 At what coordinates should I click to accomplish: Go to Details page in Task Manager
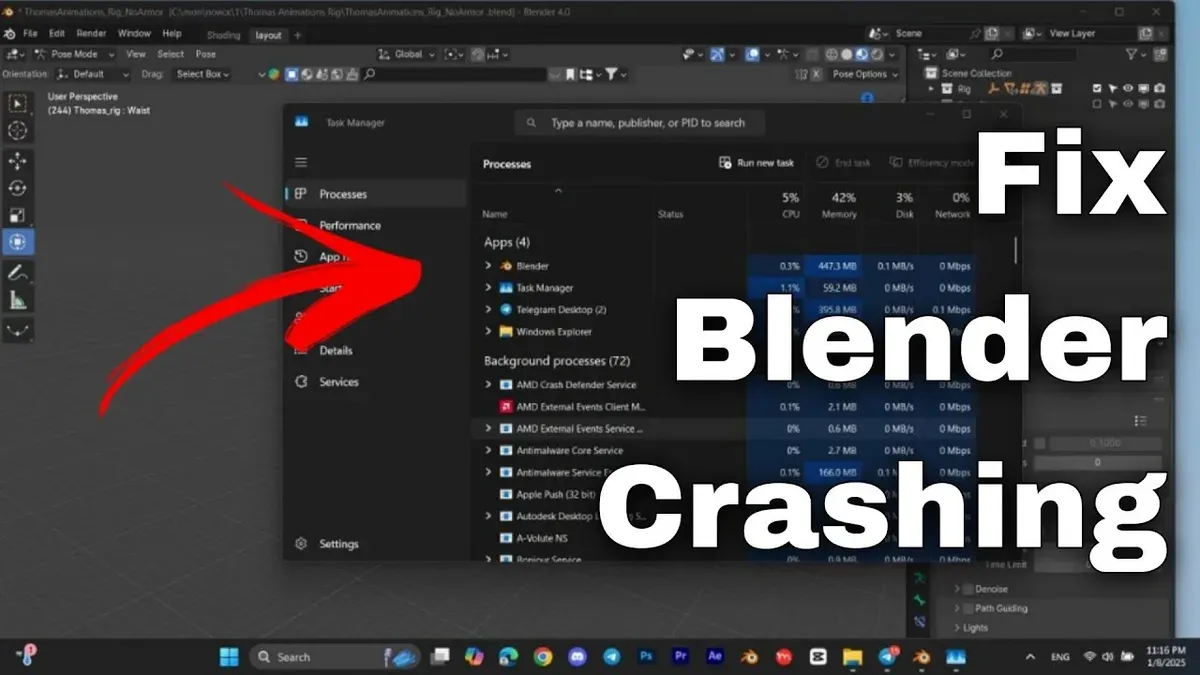click(x=336, y=351)
